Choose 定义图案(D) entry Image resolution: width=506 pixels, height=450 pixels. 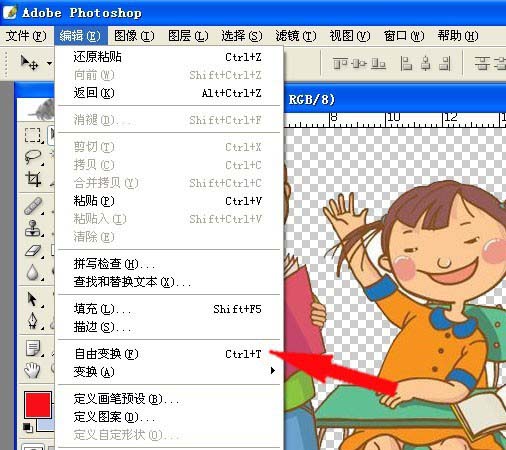coord(169,417)
